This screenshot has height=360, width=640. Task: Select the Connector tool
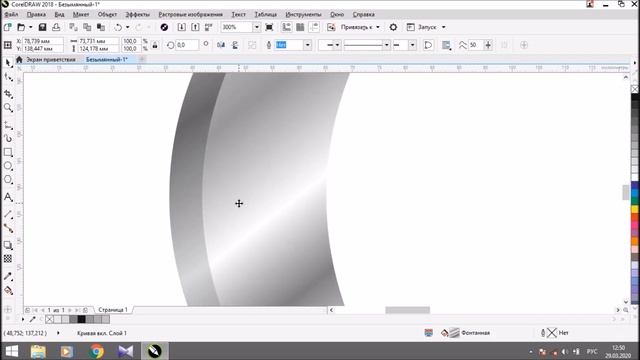[8, 228]
